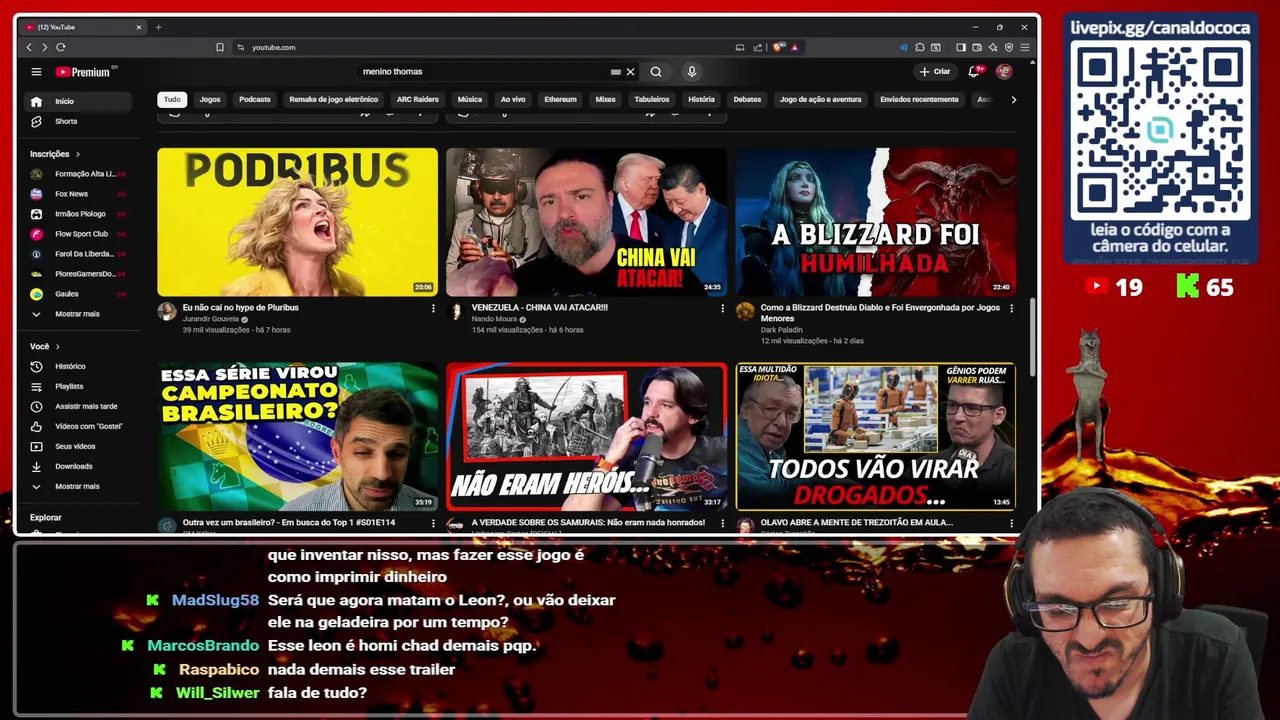Viewport: 1280px width, 720px height.
Task: Open Seus vídeos in sidebar
Action: 78,446
